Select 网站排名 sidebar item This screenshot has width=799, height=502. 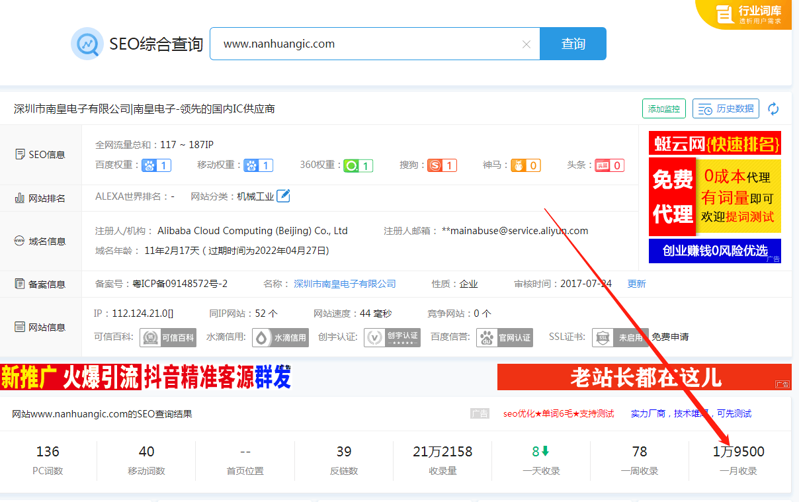click(x=40, y=198)
